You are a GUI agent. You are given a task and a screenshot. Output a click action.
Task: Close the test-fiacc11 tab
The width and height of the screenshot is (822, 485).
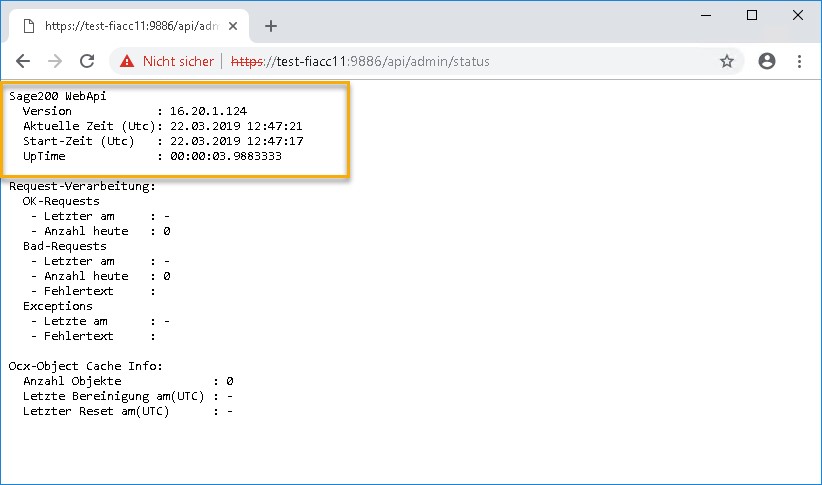(233, 26)
